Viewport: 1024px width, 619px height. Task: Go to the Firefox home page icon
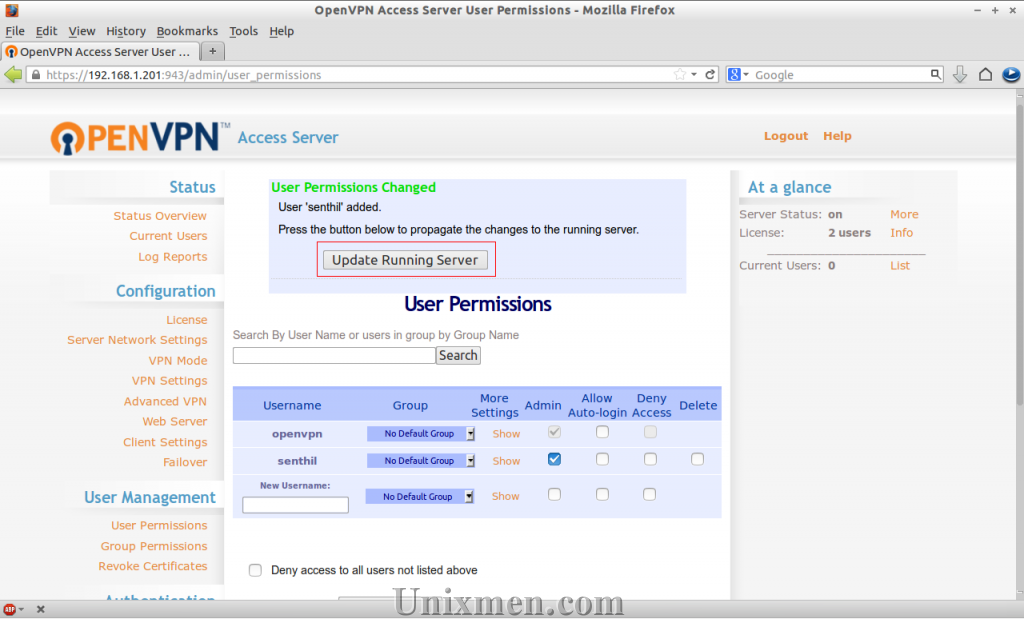point(985,74)
